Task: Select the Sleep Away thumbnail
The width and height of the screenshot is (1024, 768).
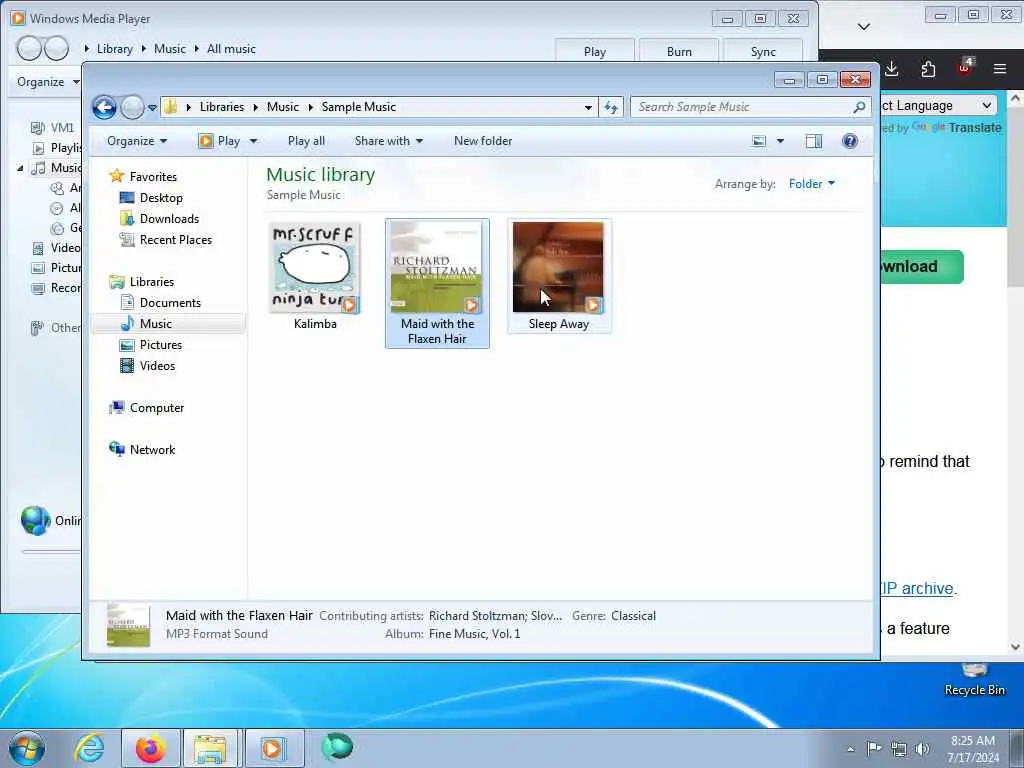Action: (558, 268)
